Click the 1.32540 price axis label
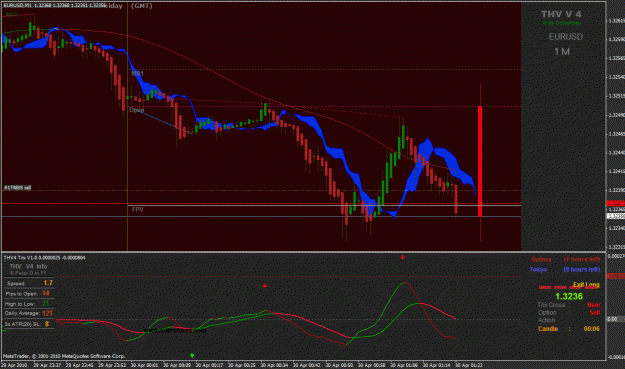 [x=617, y=77]
